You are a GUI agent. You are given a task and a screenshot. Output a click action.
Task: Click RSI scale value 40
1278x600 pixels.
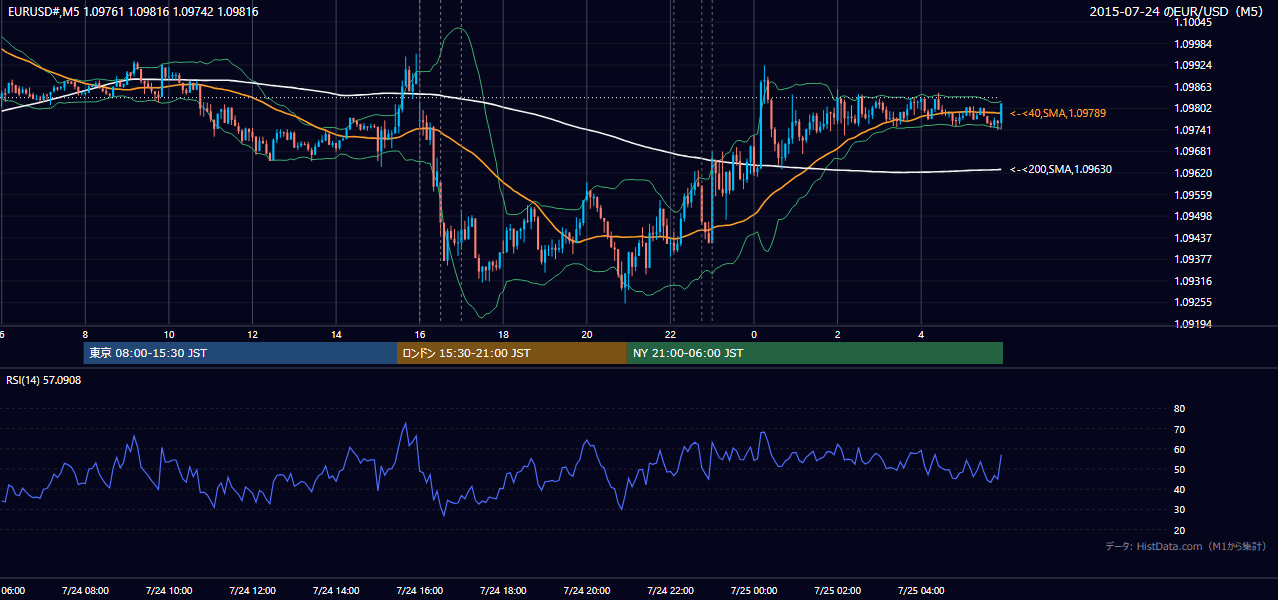pos(1179,489)
